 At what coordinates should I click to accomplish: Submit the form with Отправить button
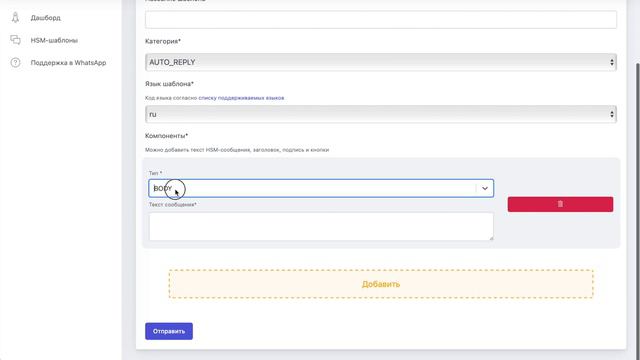click(169, 331)
